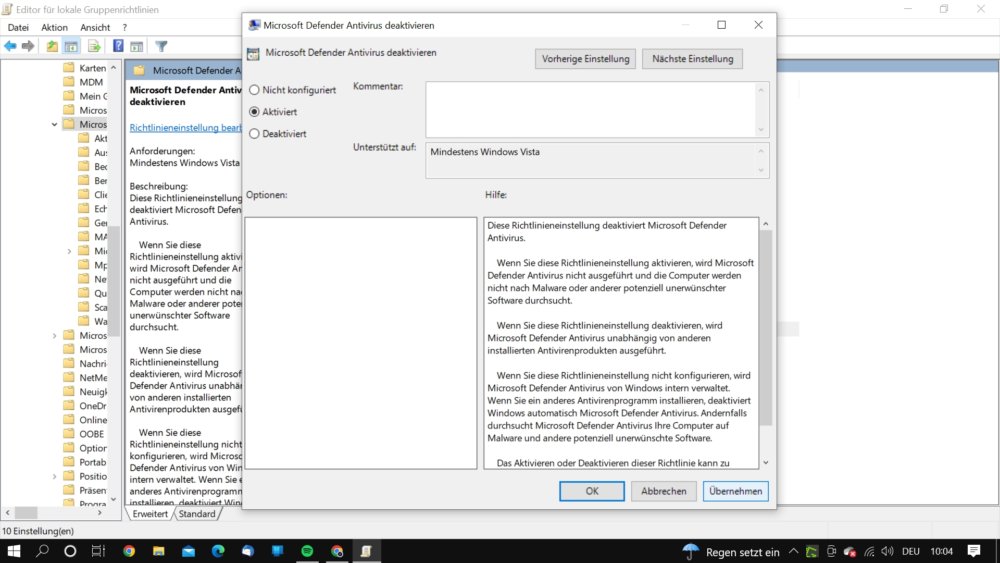This screenshot has height=563, width=1000.
Task: Click the Abbrechen button
Action: coord(664,491)
